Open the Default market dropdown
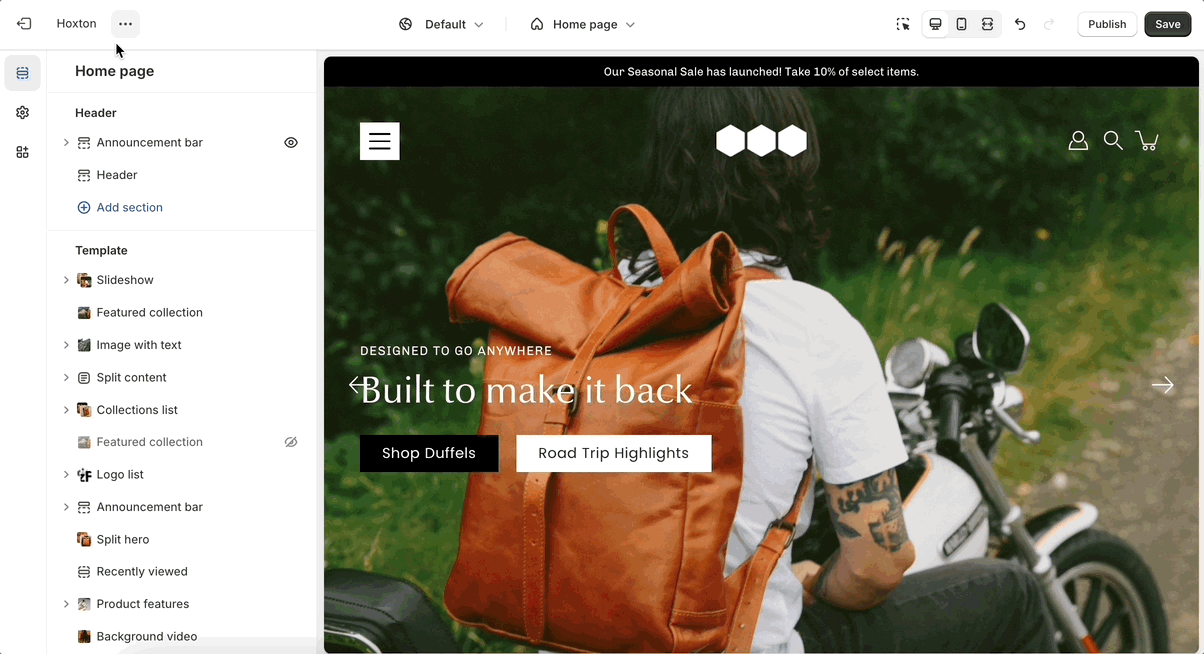The height and width of the screenshot is (654, 1204). 441,24
